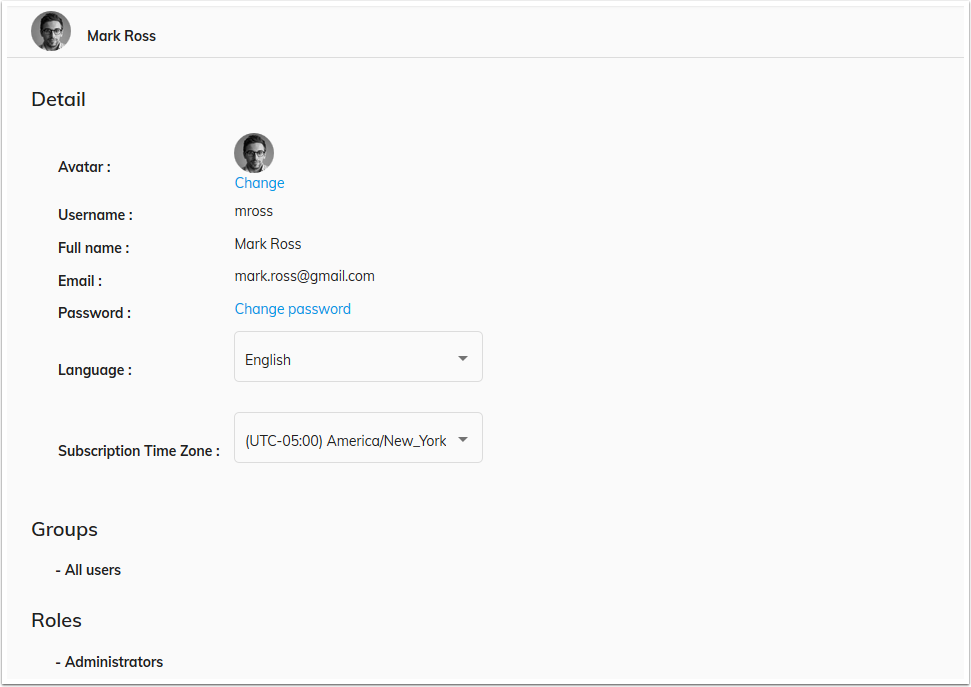Open the Change password link
Screen dimensions: 971x687
pos(292,309)
